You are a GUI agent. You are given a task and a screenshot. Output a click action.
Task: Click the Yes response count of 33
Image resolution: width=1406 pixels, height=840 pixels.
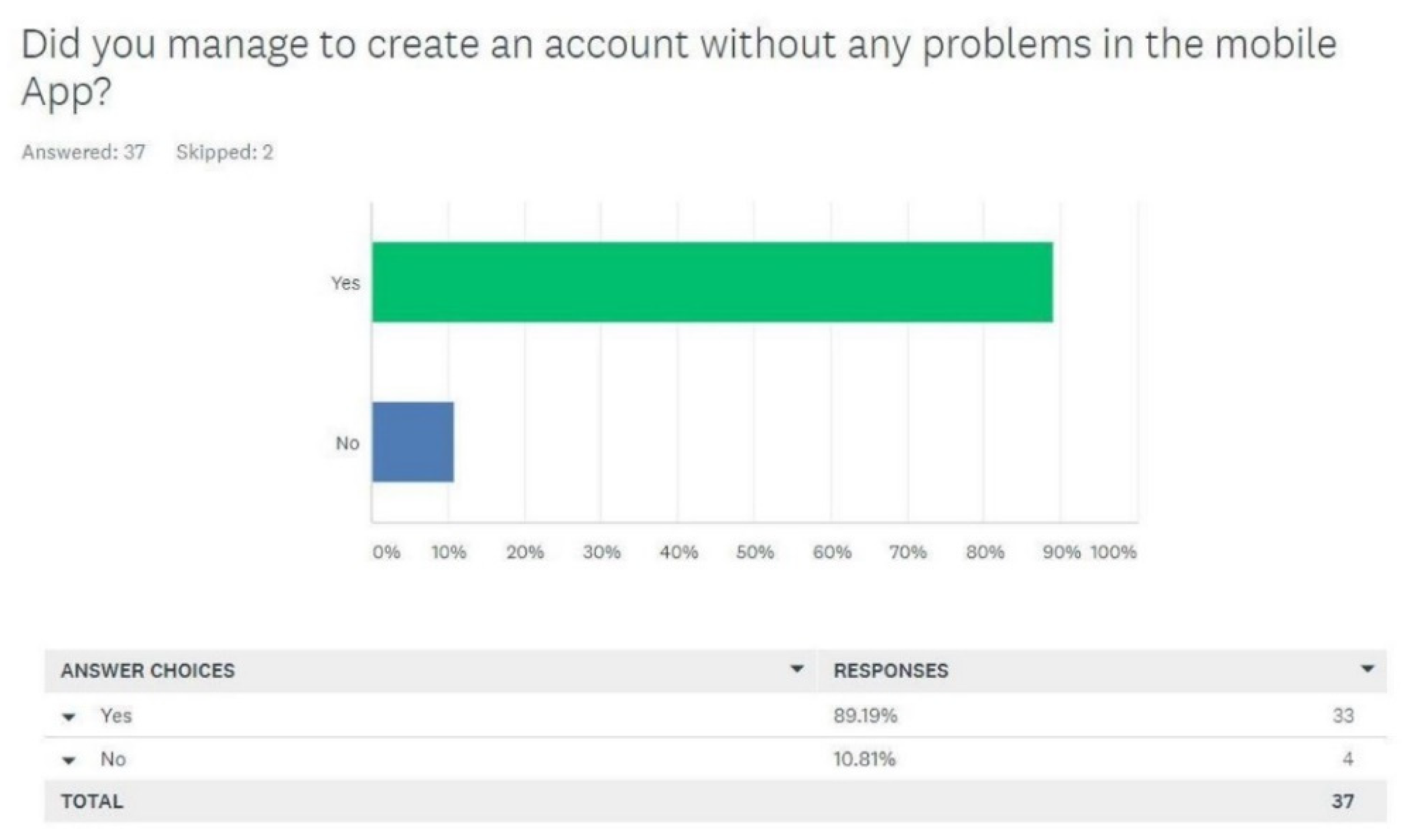pos(1343,716)
